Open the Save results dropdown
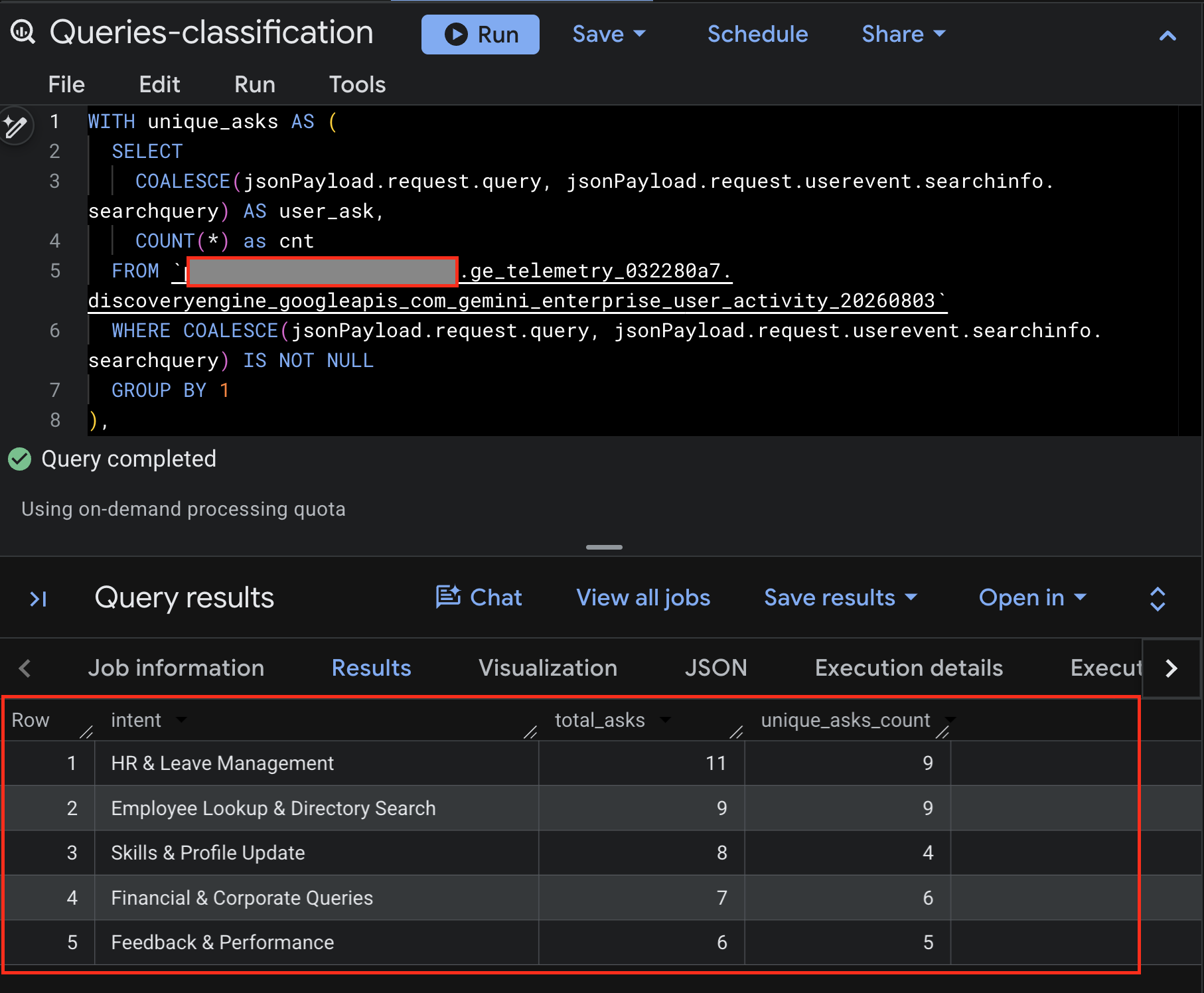Viewport: 1204px width, 993px height. 840,597
